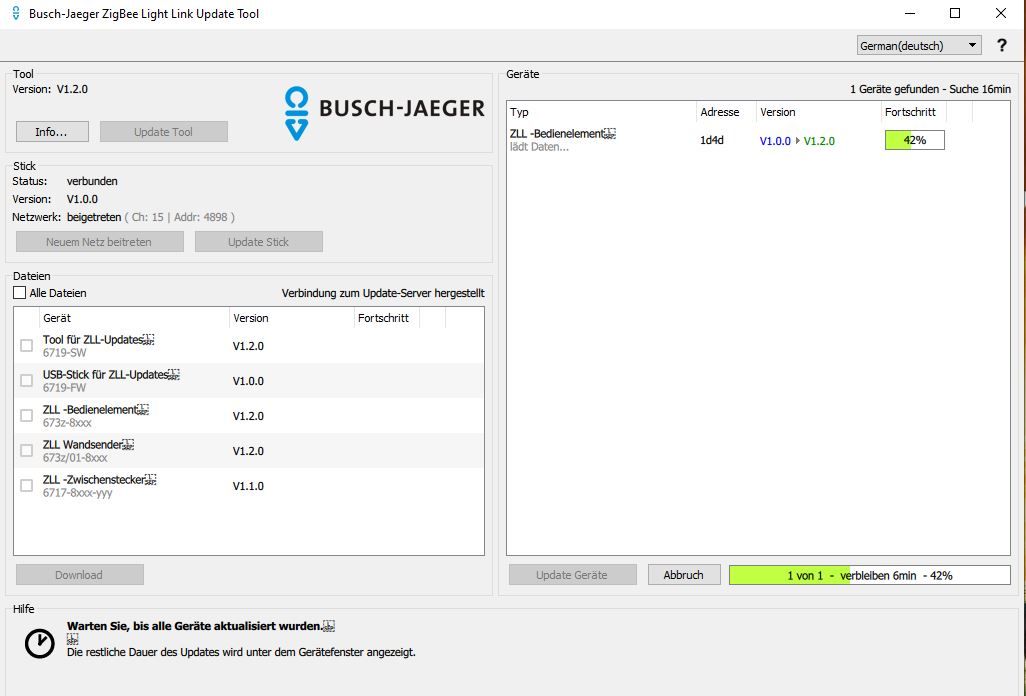Click Fortschritt column header in Dateien table

click(387, 318)
